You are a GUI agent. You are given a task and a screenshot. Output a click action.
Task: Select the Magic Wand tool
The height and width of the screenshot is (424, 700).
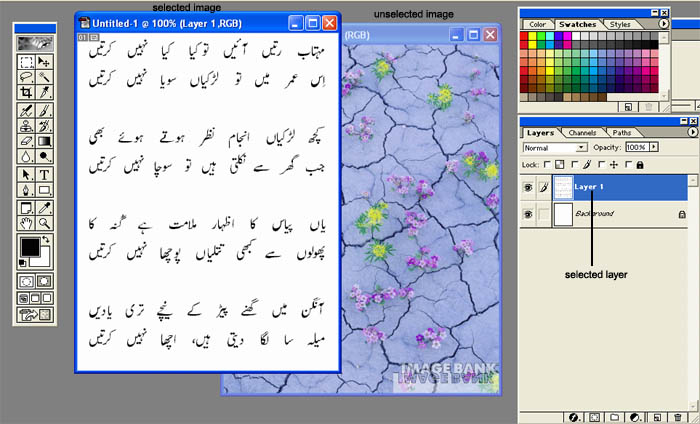[x=44, y=77]
